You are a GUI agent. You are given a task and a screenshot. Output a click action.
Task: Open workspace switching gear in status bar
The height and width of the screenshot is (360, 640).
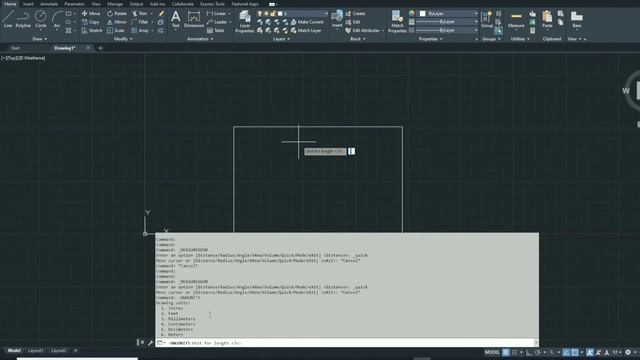pyautogui.click(x=628, y=352)
